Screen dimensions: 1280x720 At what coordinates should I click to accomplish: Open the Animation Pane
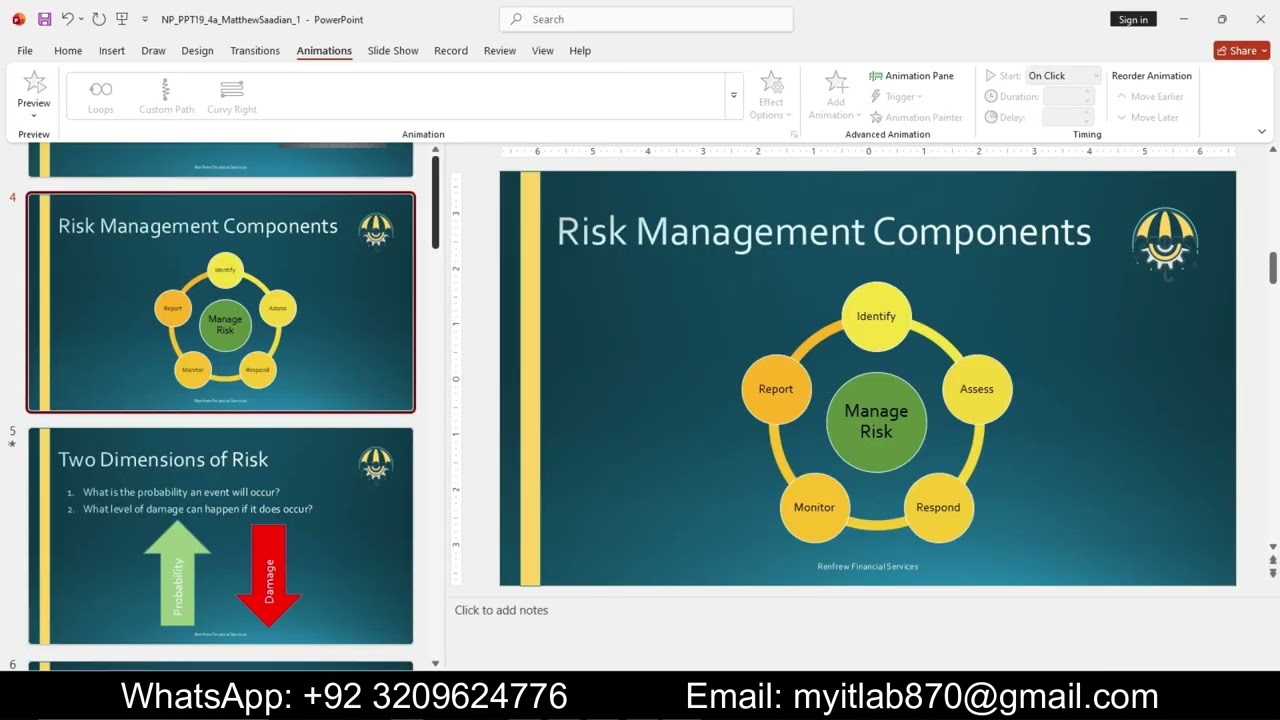[911, 76]
